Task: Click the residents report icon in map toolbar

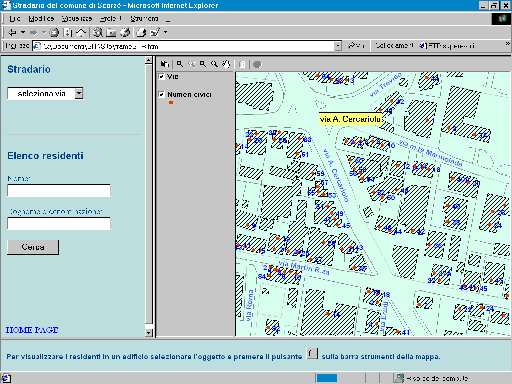Action: coord(242,64)
